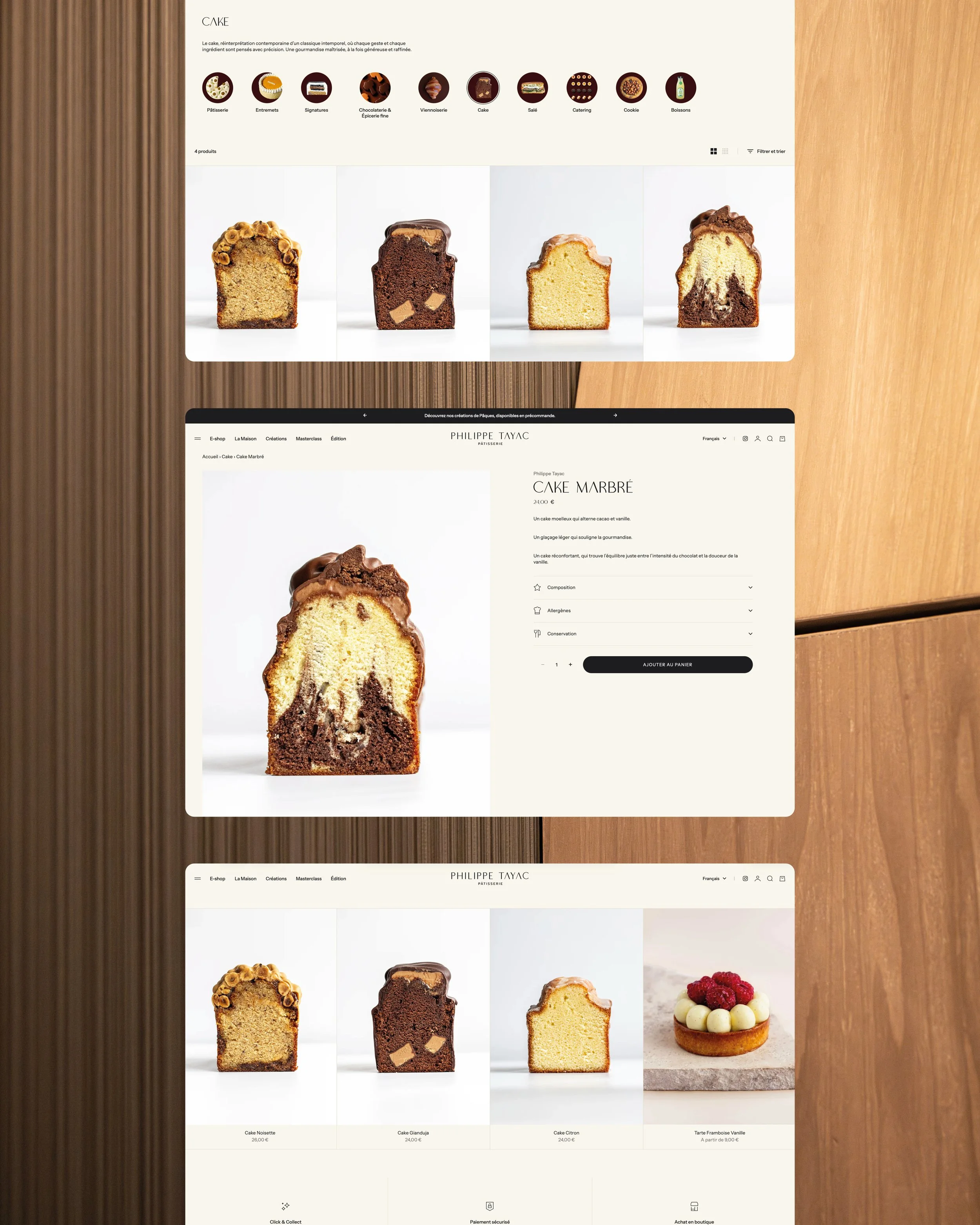Open the Salé category icon
980x1225 pixels.
point(532,87)
